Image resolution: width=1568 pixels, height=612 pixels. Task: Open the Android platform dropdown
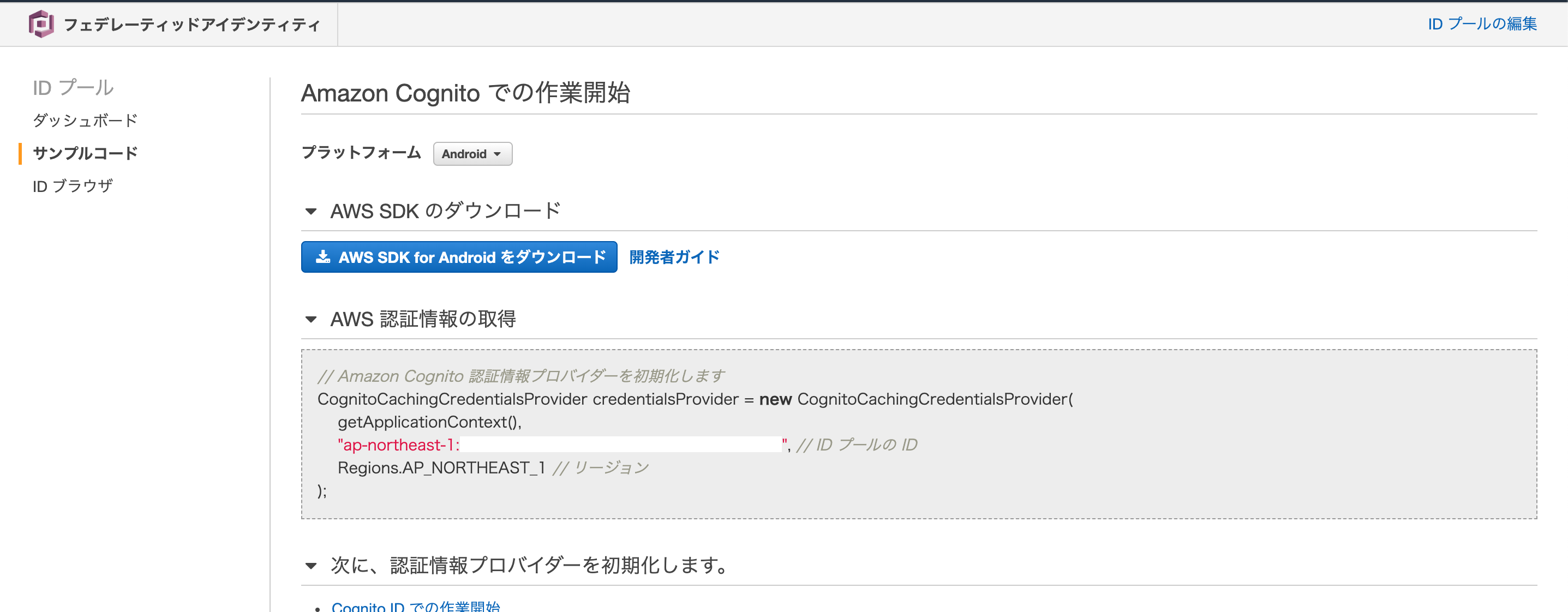472,154
